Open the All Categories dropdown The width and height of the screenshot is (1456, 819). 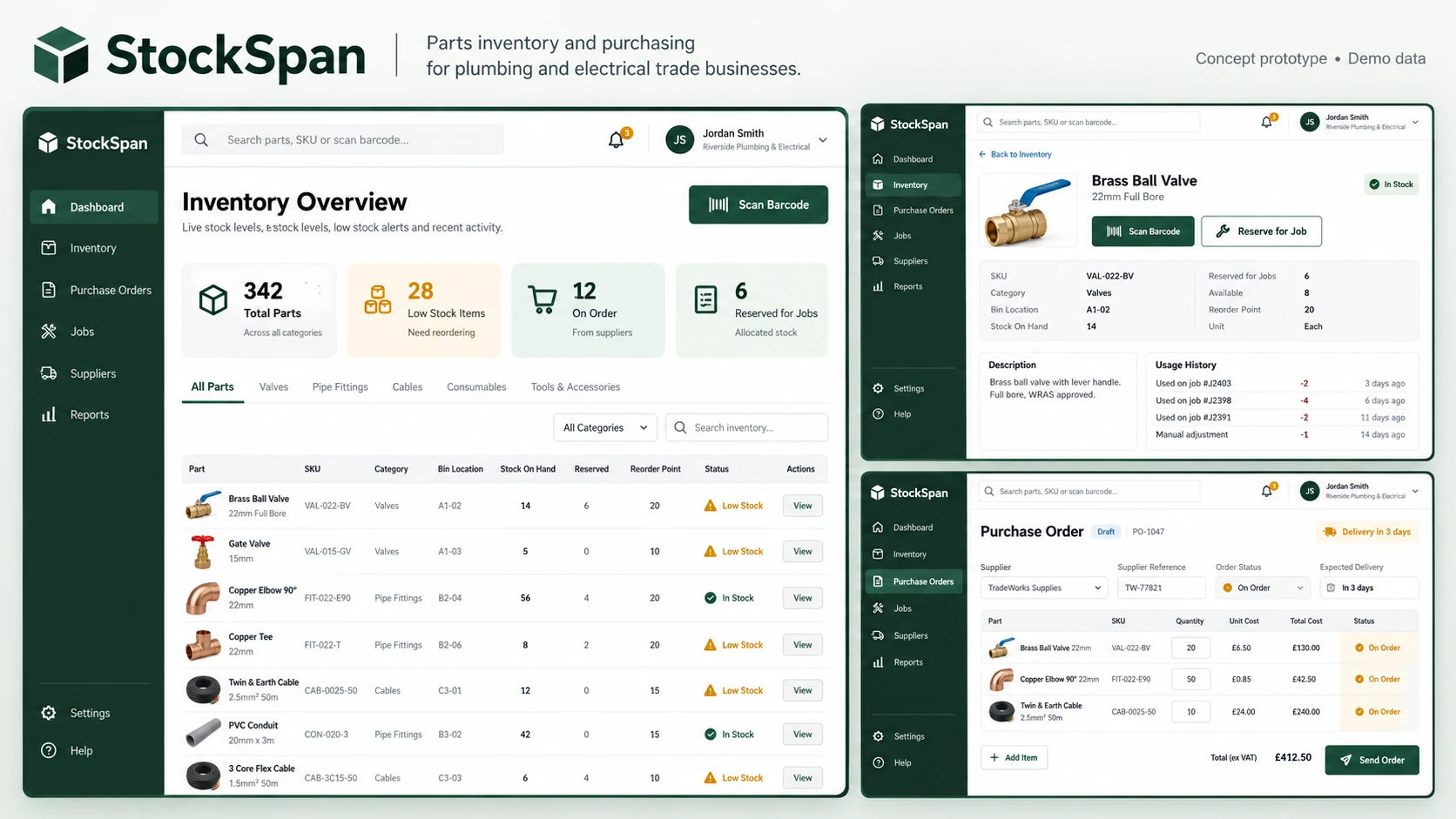[605, 427]
